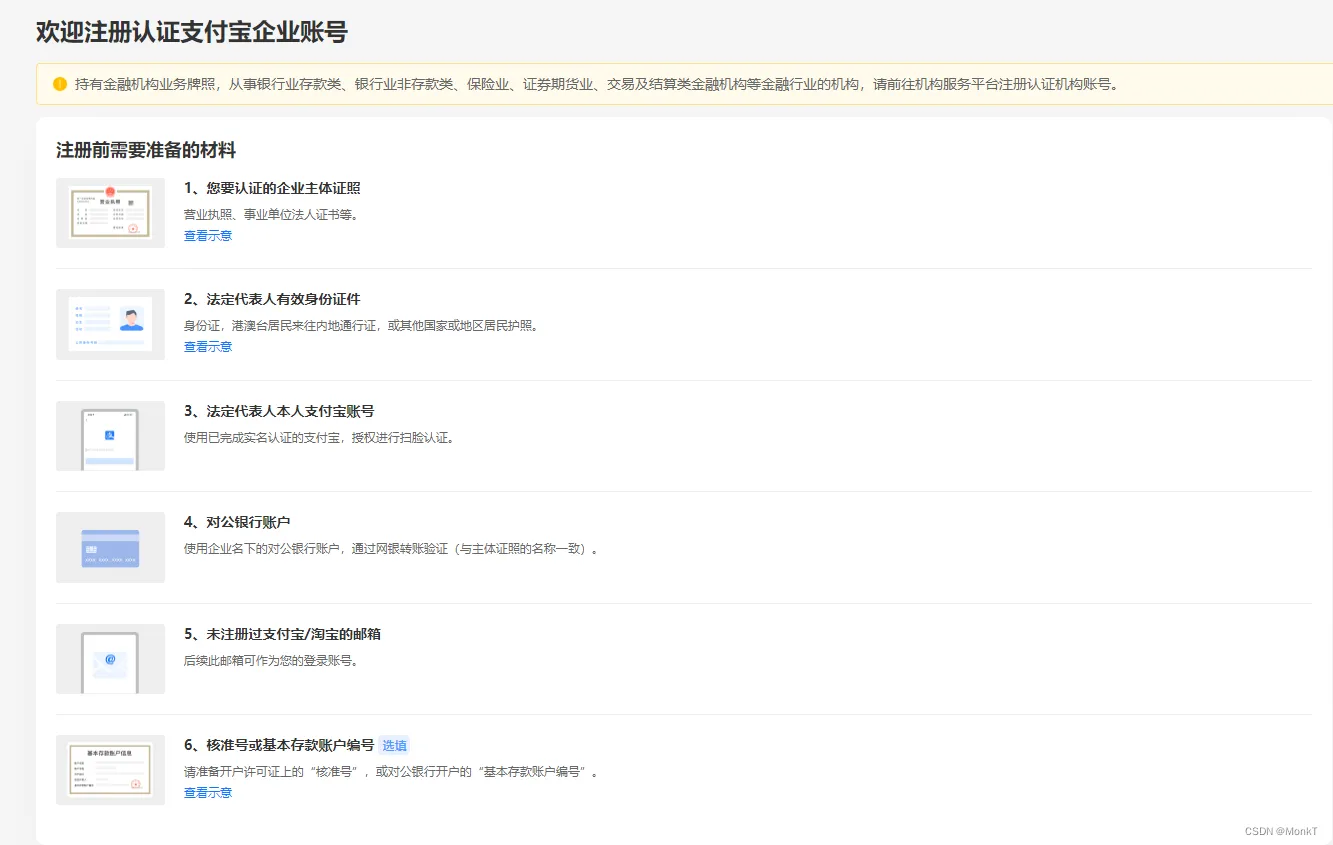Click the title 1、您要认证的企业主体证照
The height and width of the screenshot is (845, 1333).
(272, 188)
